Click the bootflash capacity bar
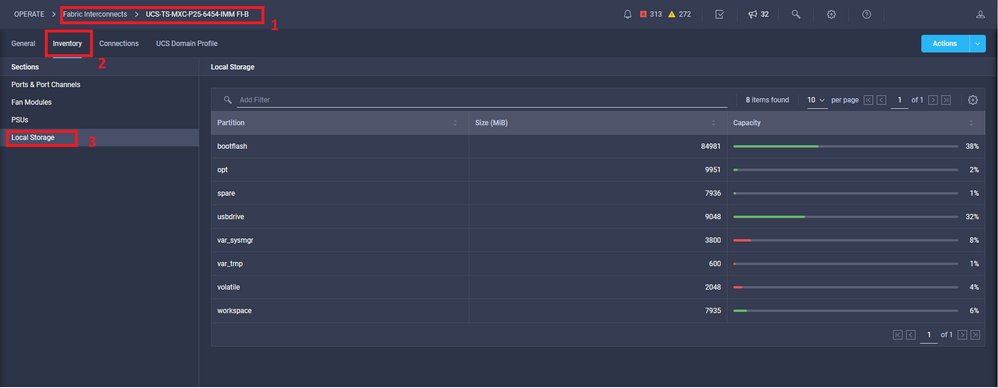 845,146
